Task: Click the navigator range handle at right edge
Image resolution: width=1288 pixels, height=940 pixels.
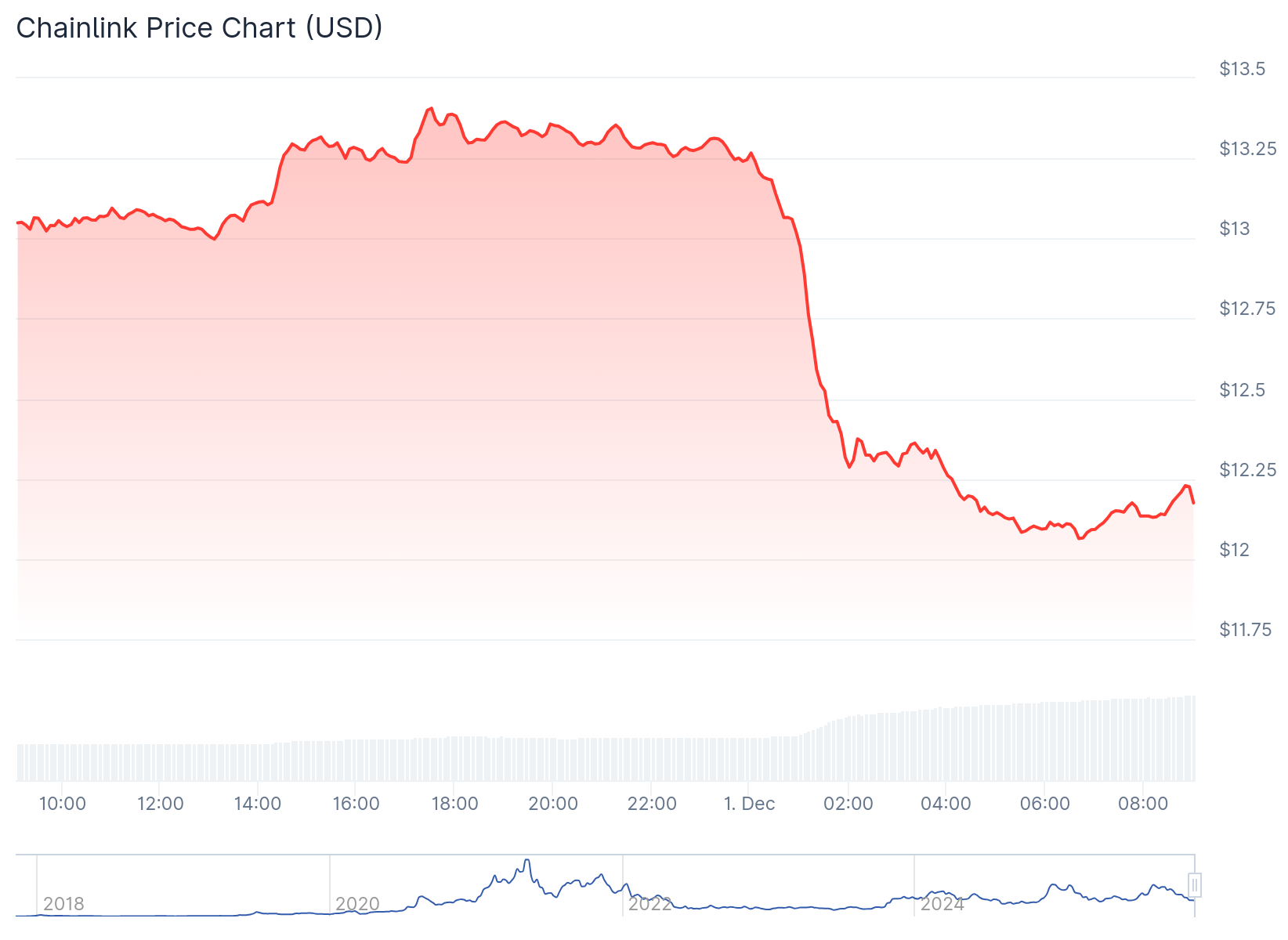Action: [x=1195, y=886]
